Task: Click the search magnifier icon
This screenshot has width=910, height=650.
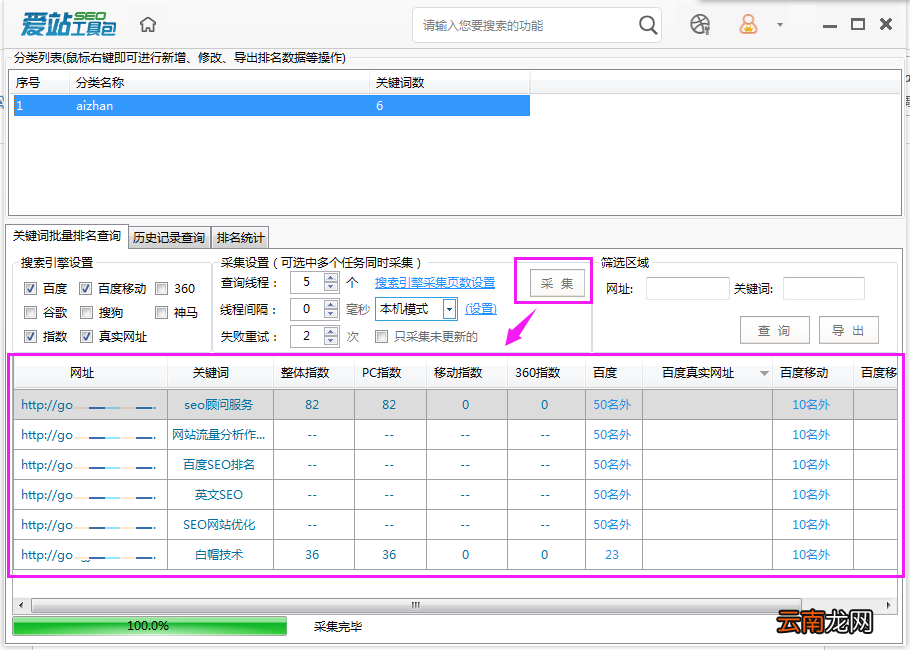Action: click(x=648, y=25)
